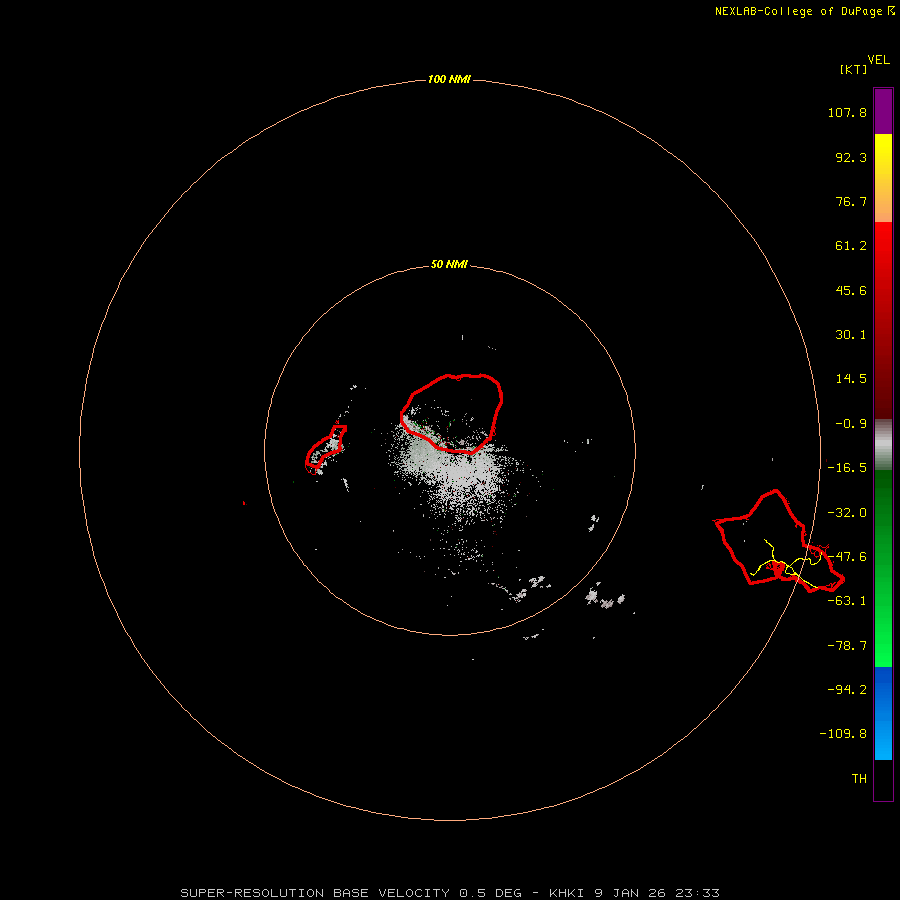Screen dimensions: 900x900
Task: Click the -47.6 velocity legend value
Action: (847, 557)
